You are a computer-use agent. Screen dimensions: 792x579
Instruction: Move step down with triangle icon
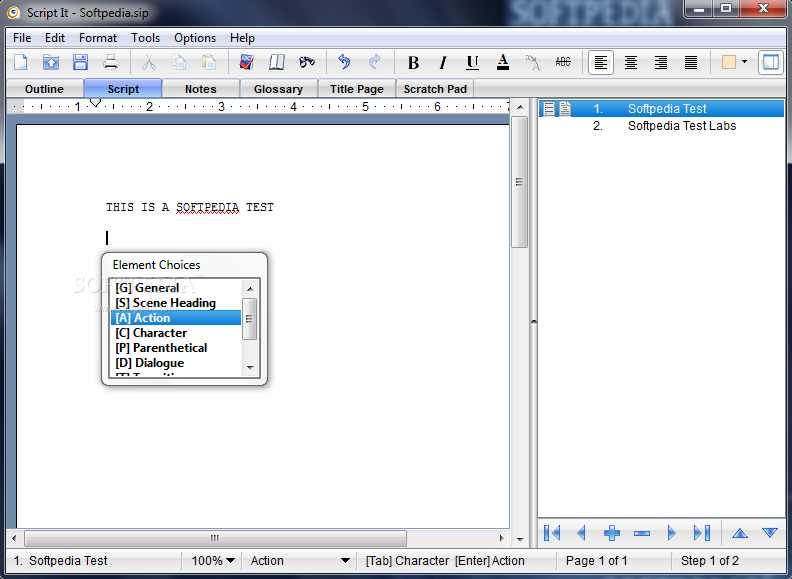(770, 533)
